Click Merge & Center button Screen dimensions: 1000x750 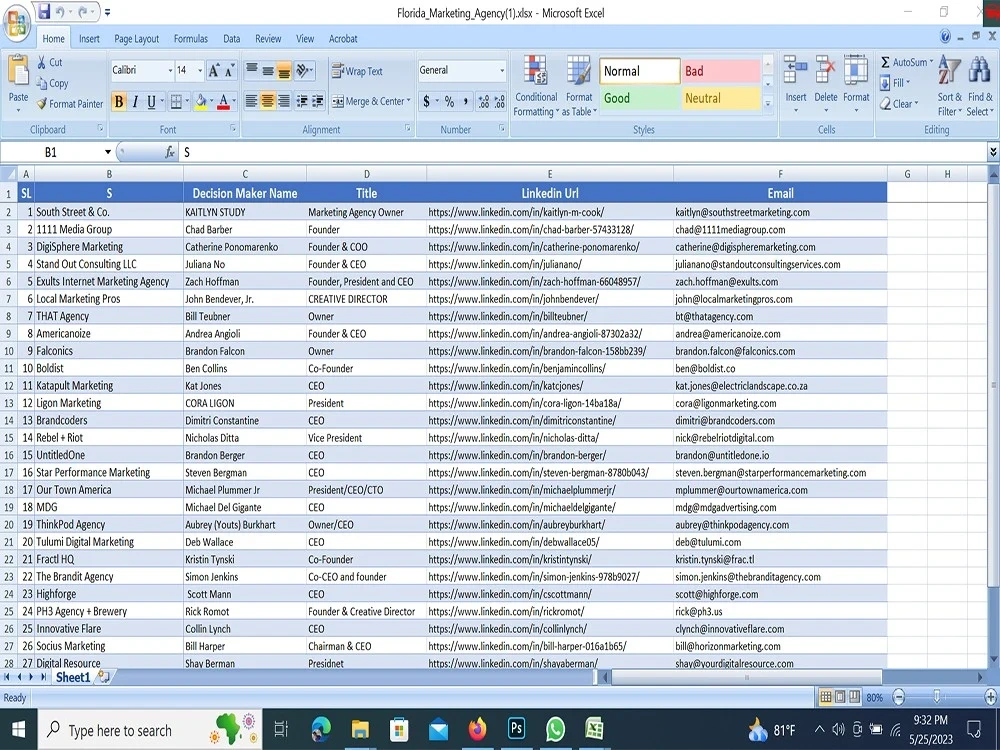(371, 101)
